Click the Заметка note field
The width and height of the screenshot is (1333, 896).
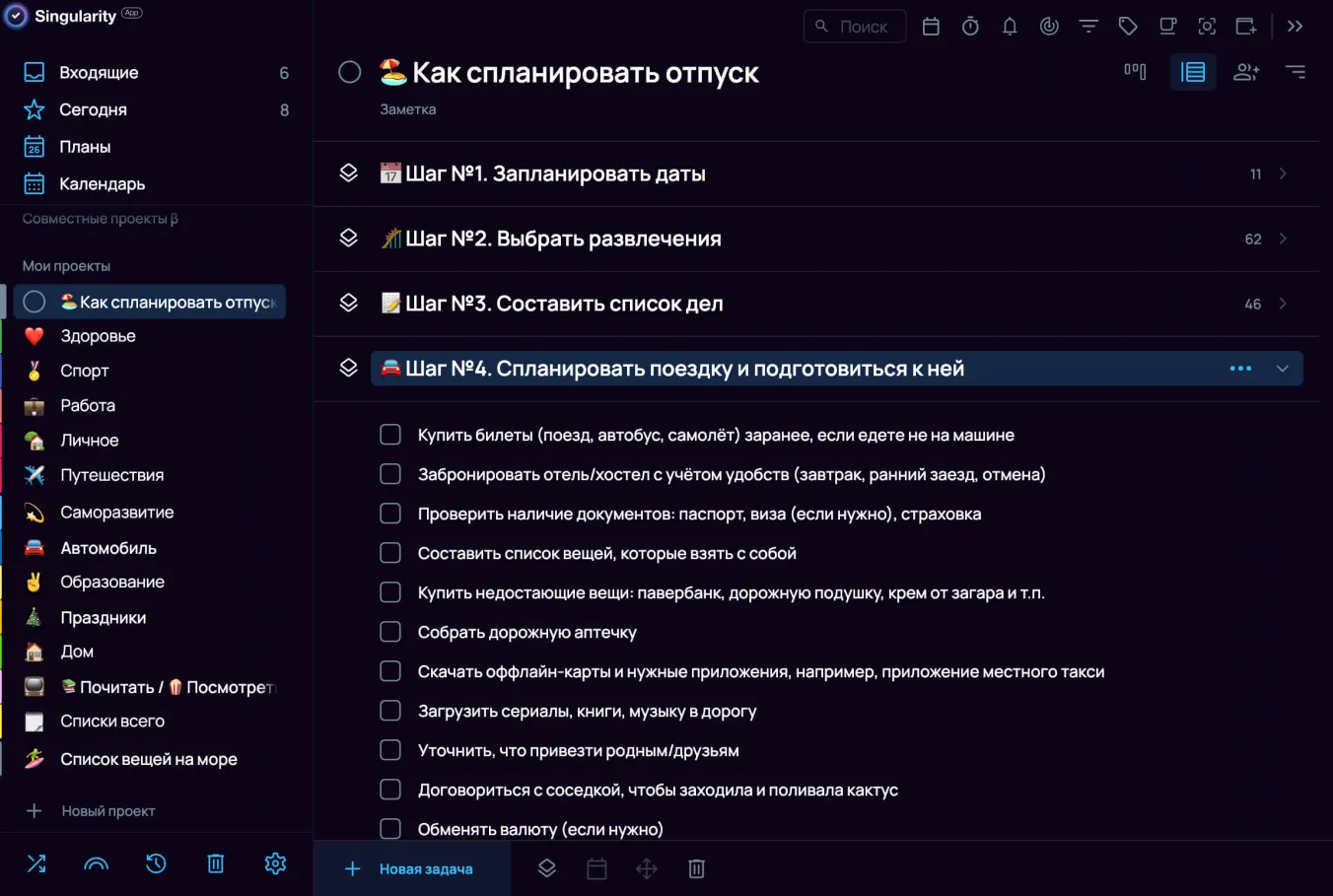tap(408, 109)
